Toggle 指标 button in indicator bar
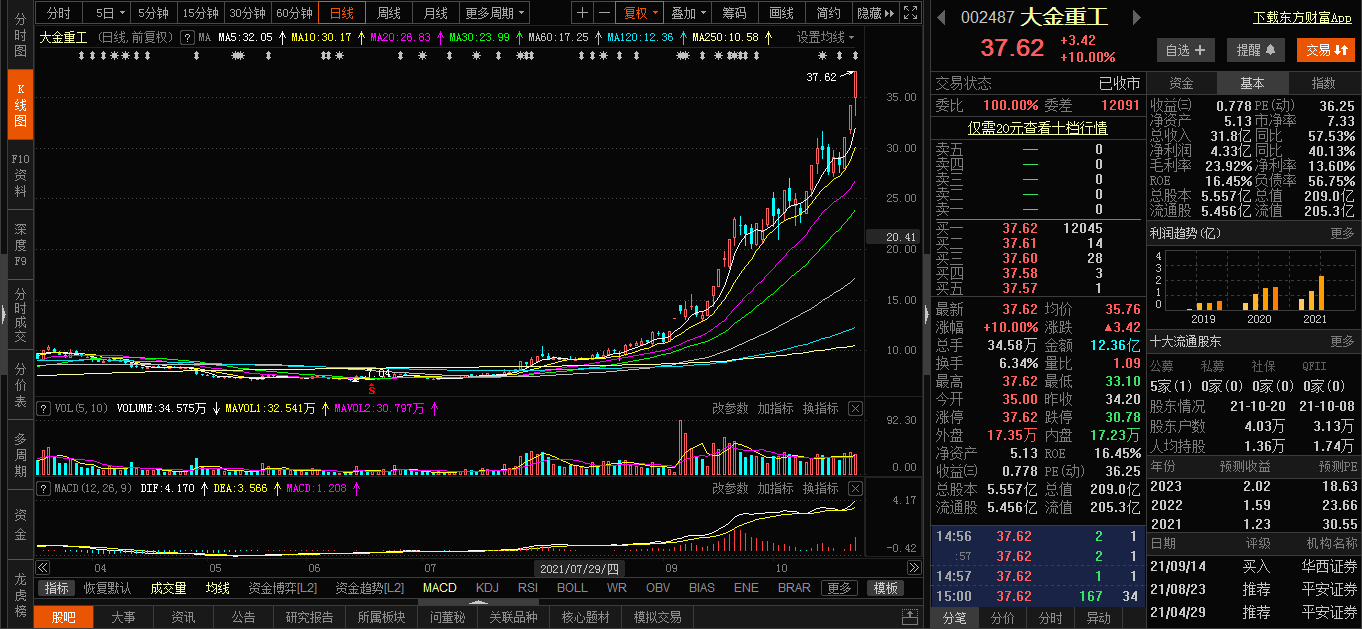Image resolution: width=1362 pixels, height=629 pixels. [57, 588]
